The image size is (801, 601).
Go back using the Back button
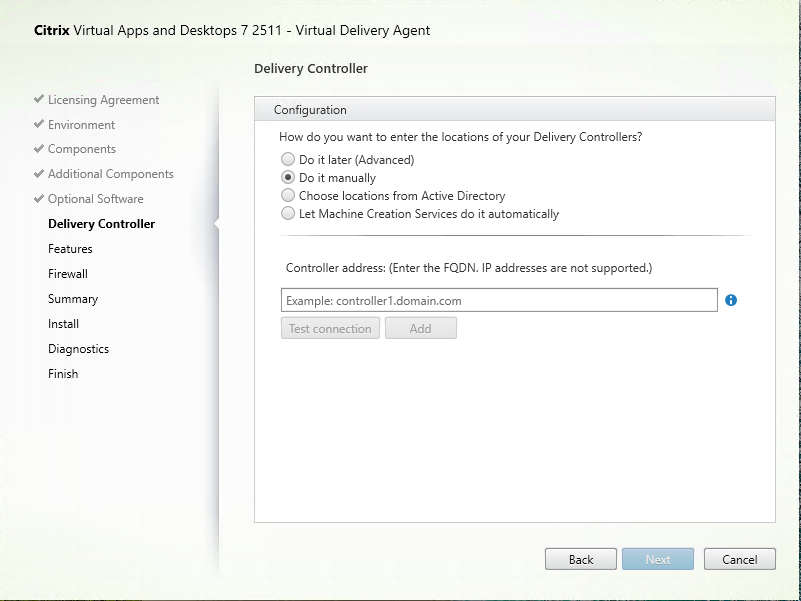[x=581, y=559]
